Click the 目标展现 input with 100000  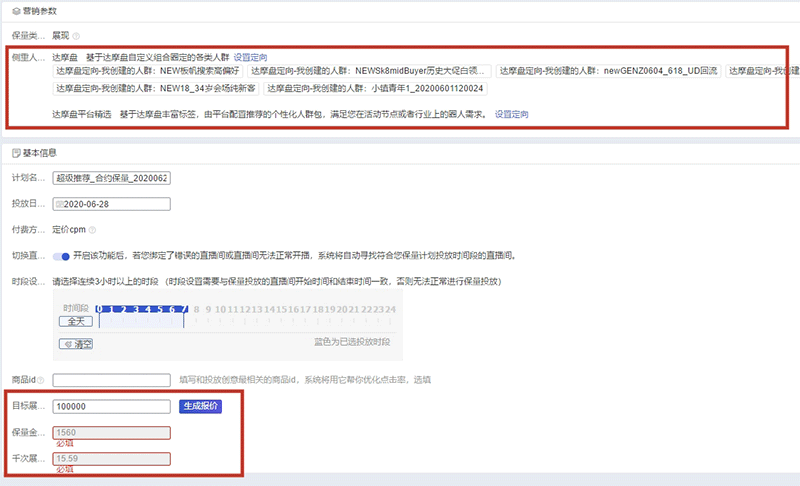[111, 407]
